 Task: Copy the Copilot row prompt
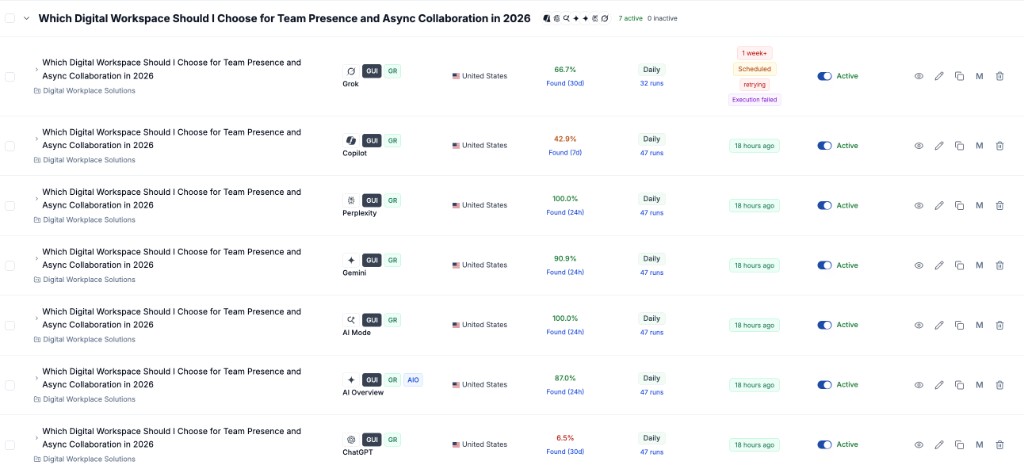(x=959, y=146)
